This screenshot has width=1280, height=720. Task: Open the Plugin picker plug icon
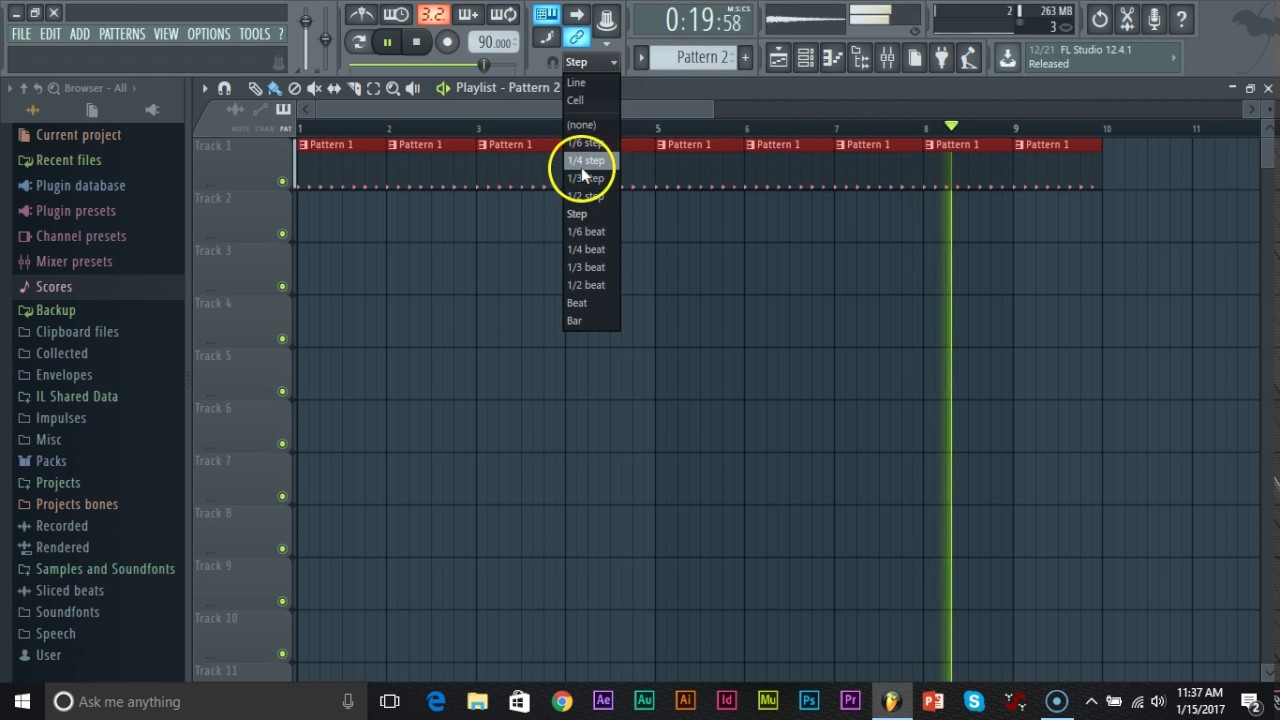point(941,59)
